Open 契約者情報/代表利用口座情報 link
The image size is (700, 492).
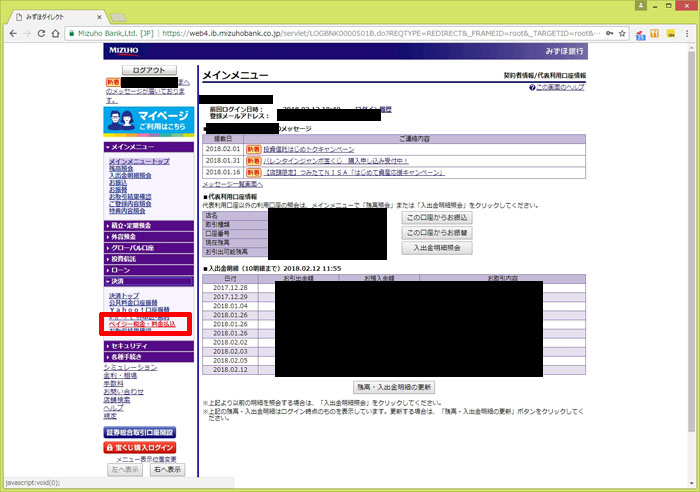tap(545, 75)
